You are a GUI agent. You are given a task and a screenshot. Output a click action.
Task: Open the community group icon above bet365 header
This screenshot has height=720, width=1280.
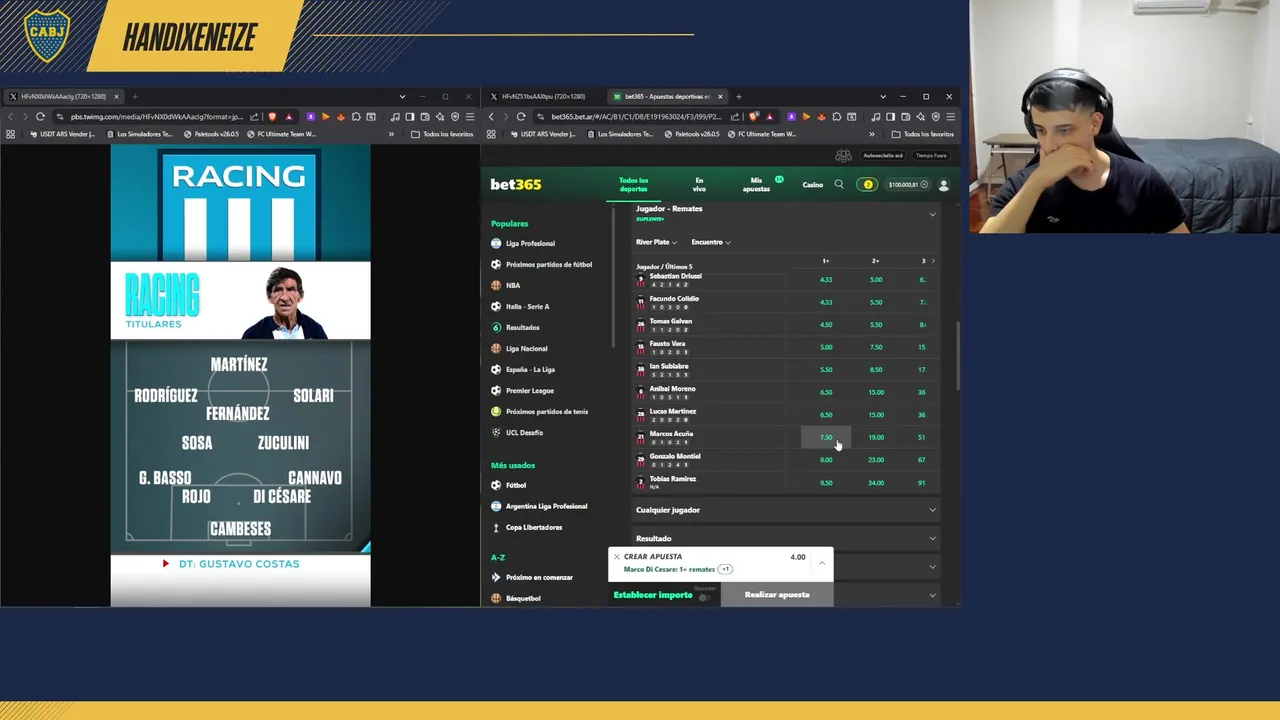843,155
